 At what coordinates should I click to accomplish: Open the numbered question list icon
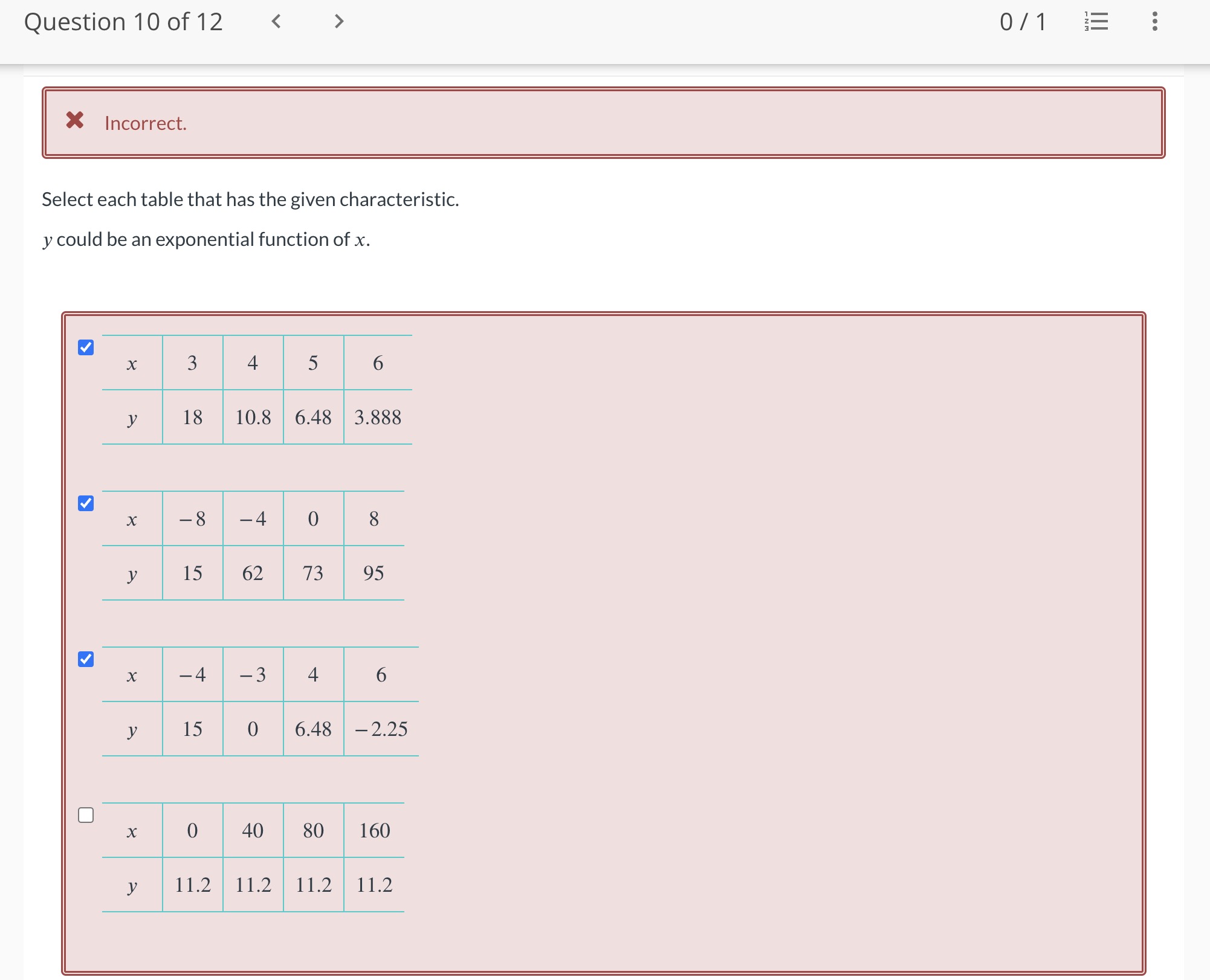pos(1096,22)
